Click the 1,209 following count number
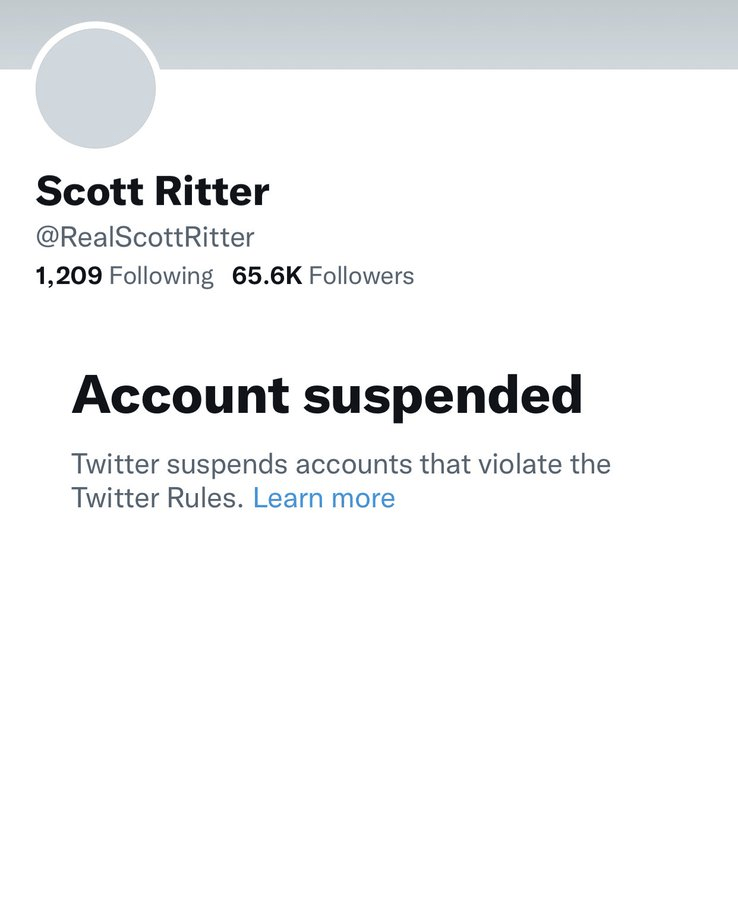Viewport: 738px width, 900px height. (x=68, y=276)
